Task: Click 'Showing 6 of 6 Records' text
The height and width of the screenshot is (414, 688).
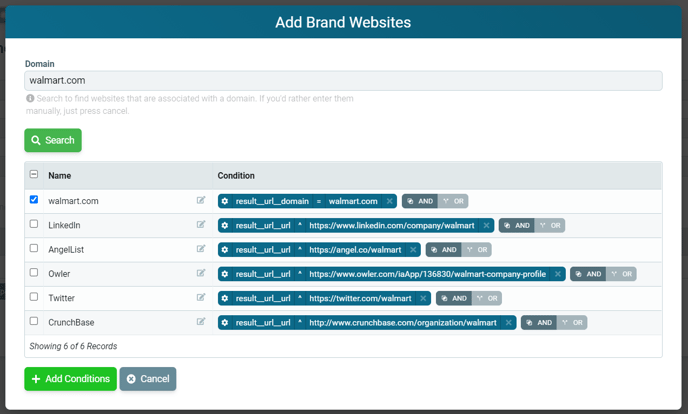Action: 73,346
